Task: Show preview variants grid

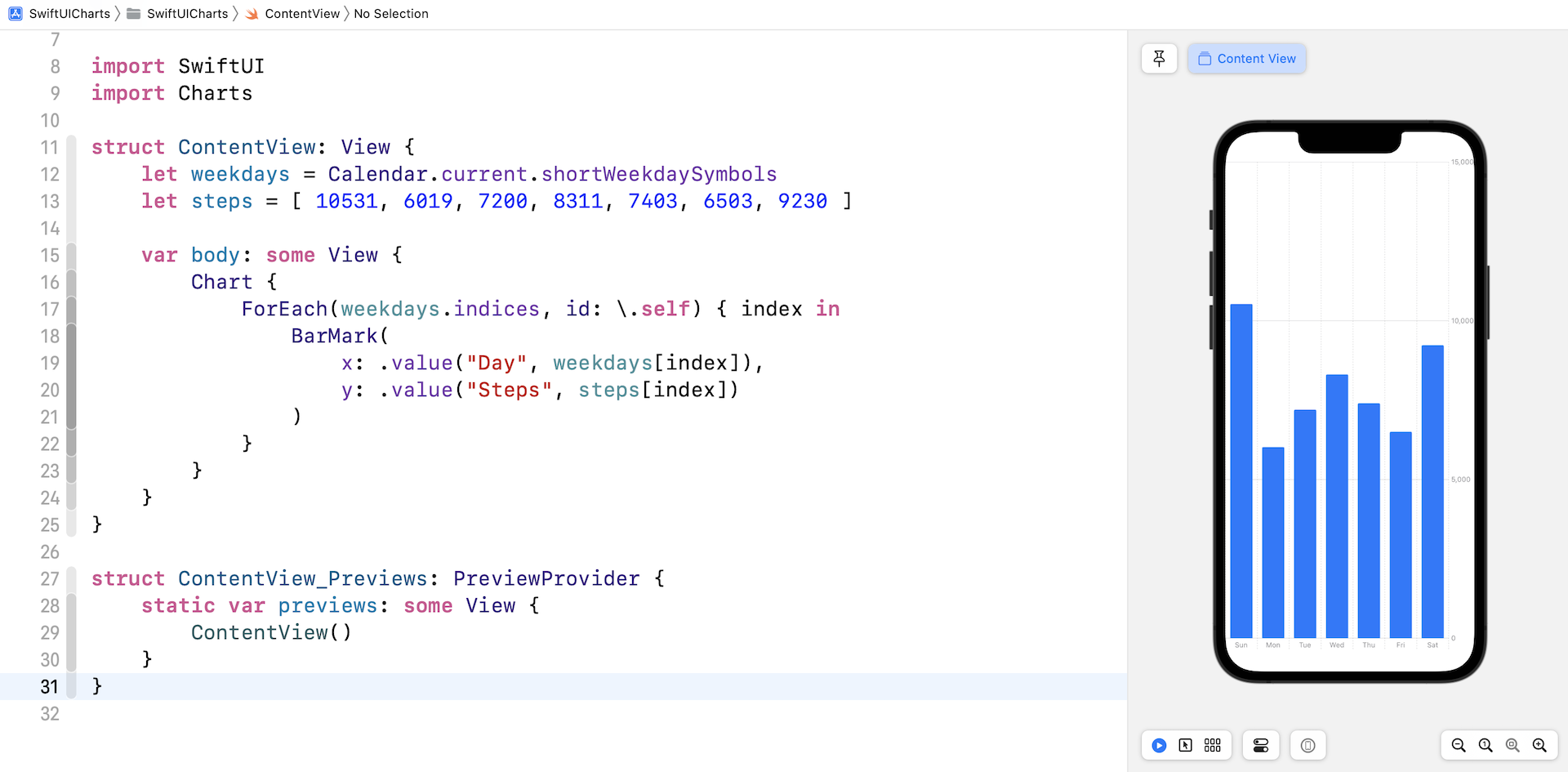Action: click(1213, 745)
